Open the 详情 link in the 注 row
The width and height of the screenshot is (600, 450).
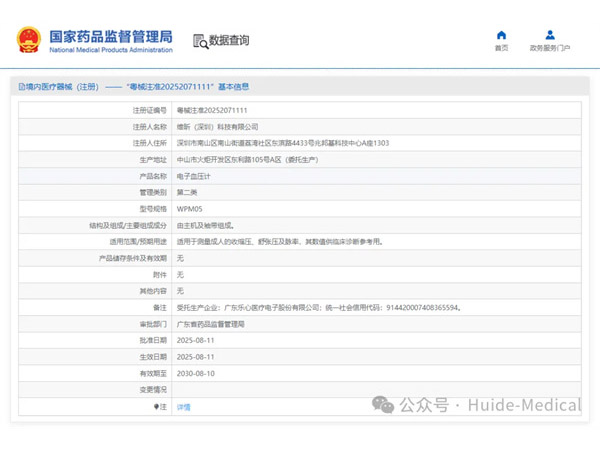[x=183, y=407]
